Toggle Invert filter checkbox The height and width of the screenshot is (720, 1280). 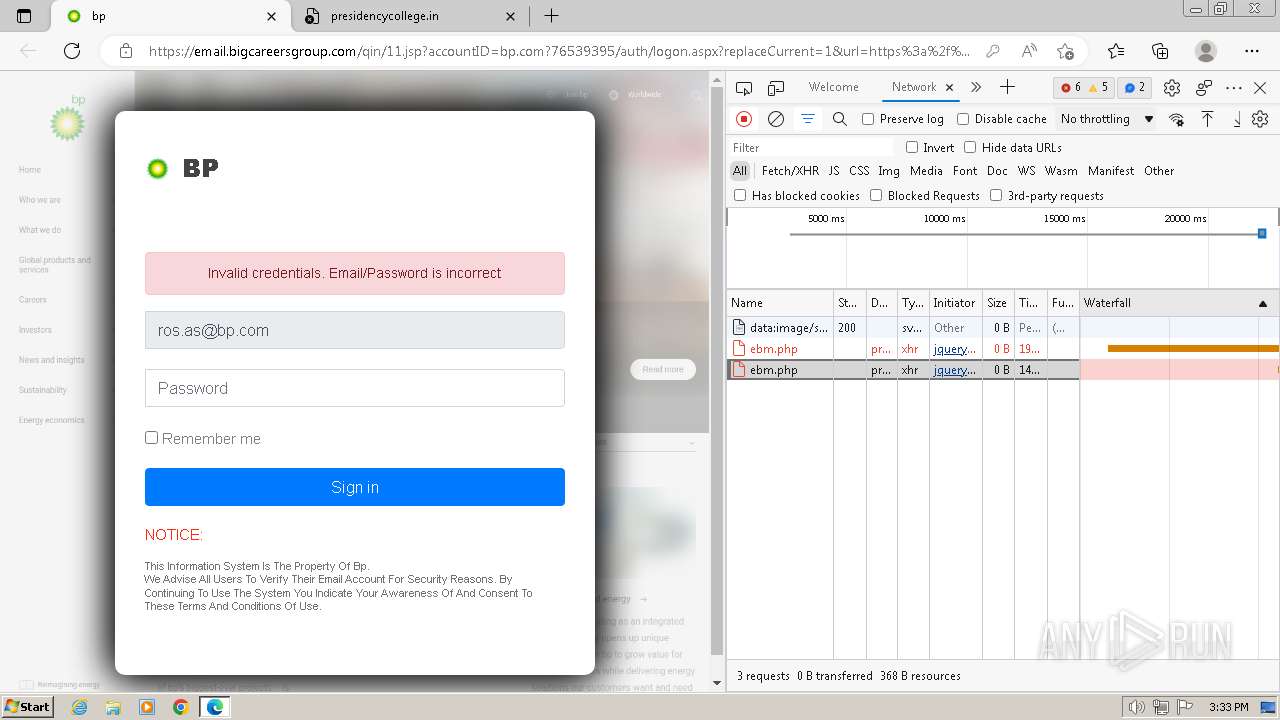pyautogui.click(x=912, y=147)
